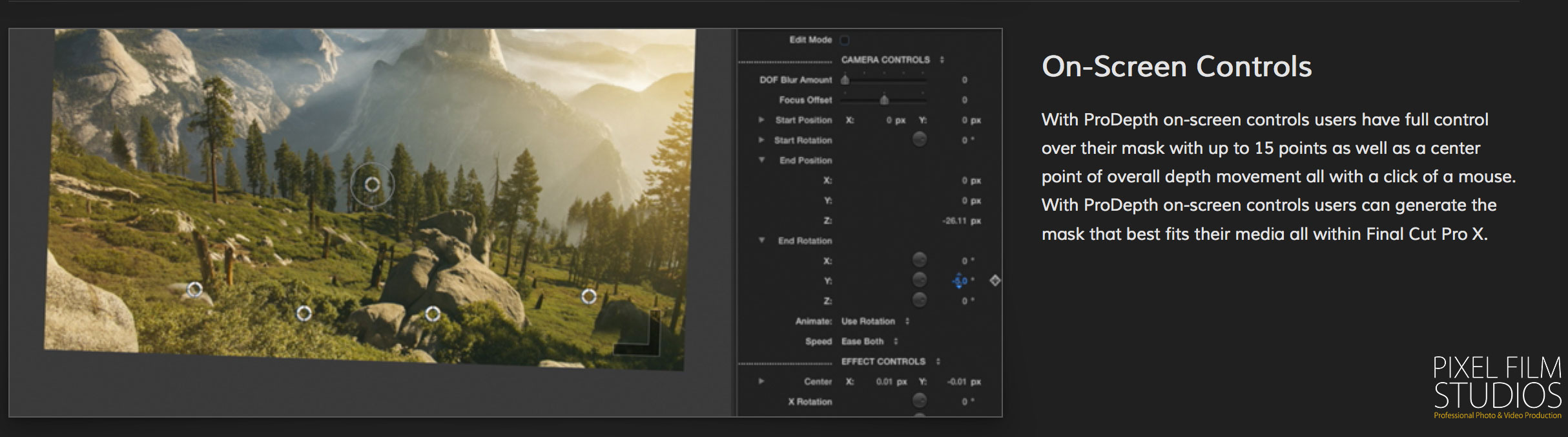Click the X Rotation dial

[x=919, y=401]
